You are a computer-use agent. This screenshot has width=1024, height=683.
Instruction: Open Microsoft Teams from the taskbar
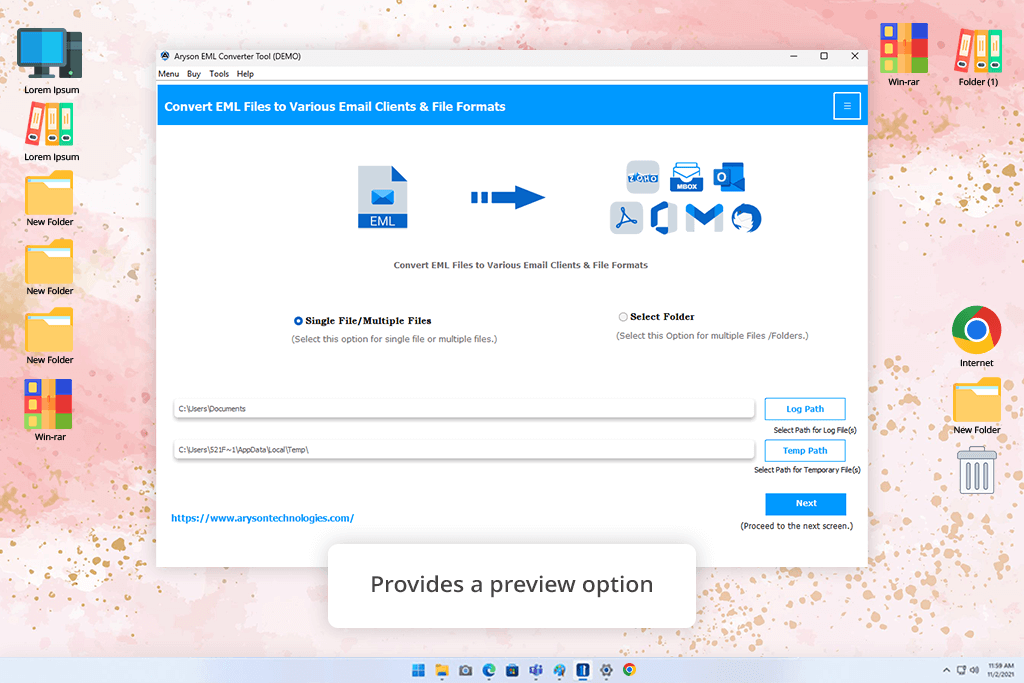click(x=536, y=670)
